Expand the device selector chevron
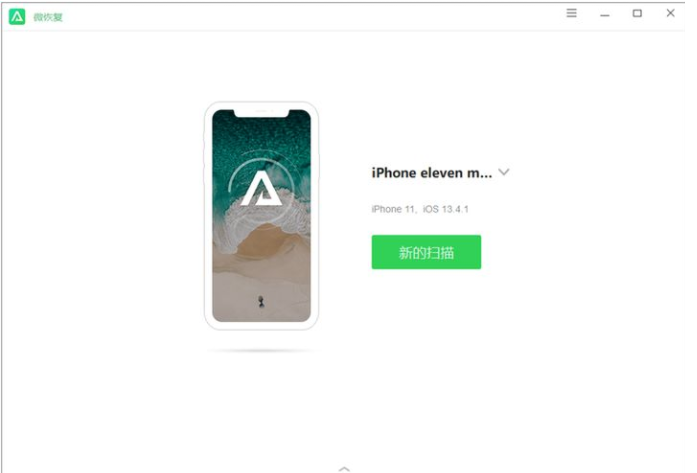697x473 pixels. coord(504,172)
